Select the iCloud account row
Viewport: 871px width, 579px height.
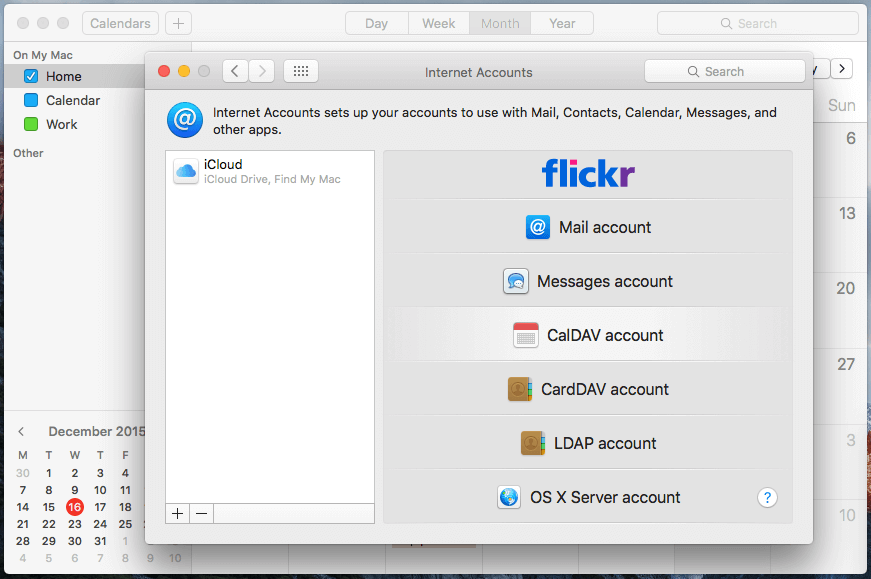pyautogui.click(x=270, y=171)
